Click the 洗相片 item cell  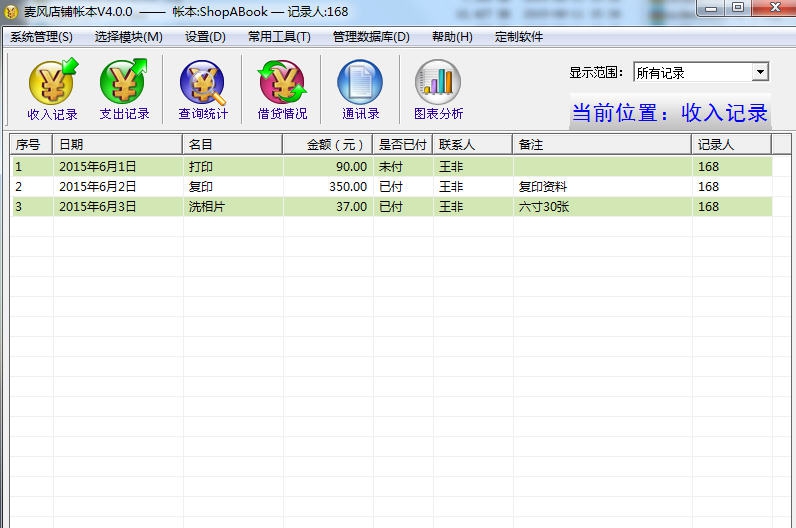tap(233, 207)
